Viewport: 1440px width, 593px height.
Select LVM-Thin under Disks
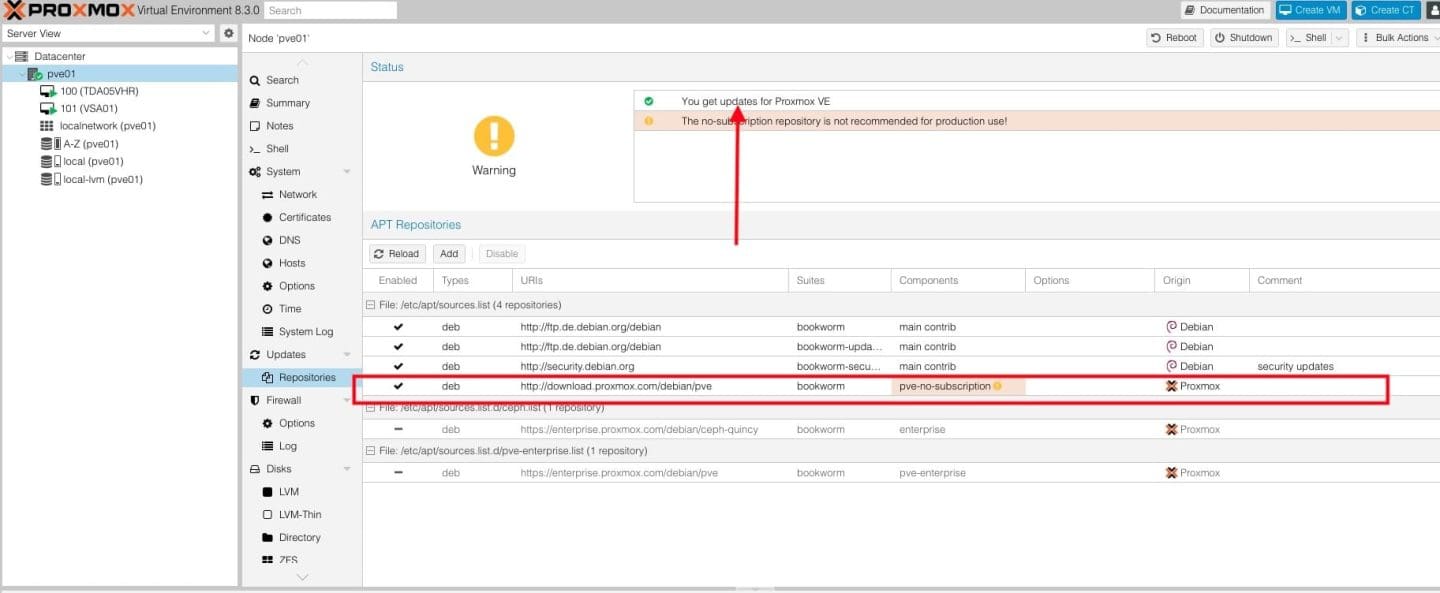coord(300,515)
